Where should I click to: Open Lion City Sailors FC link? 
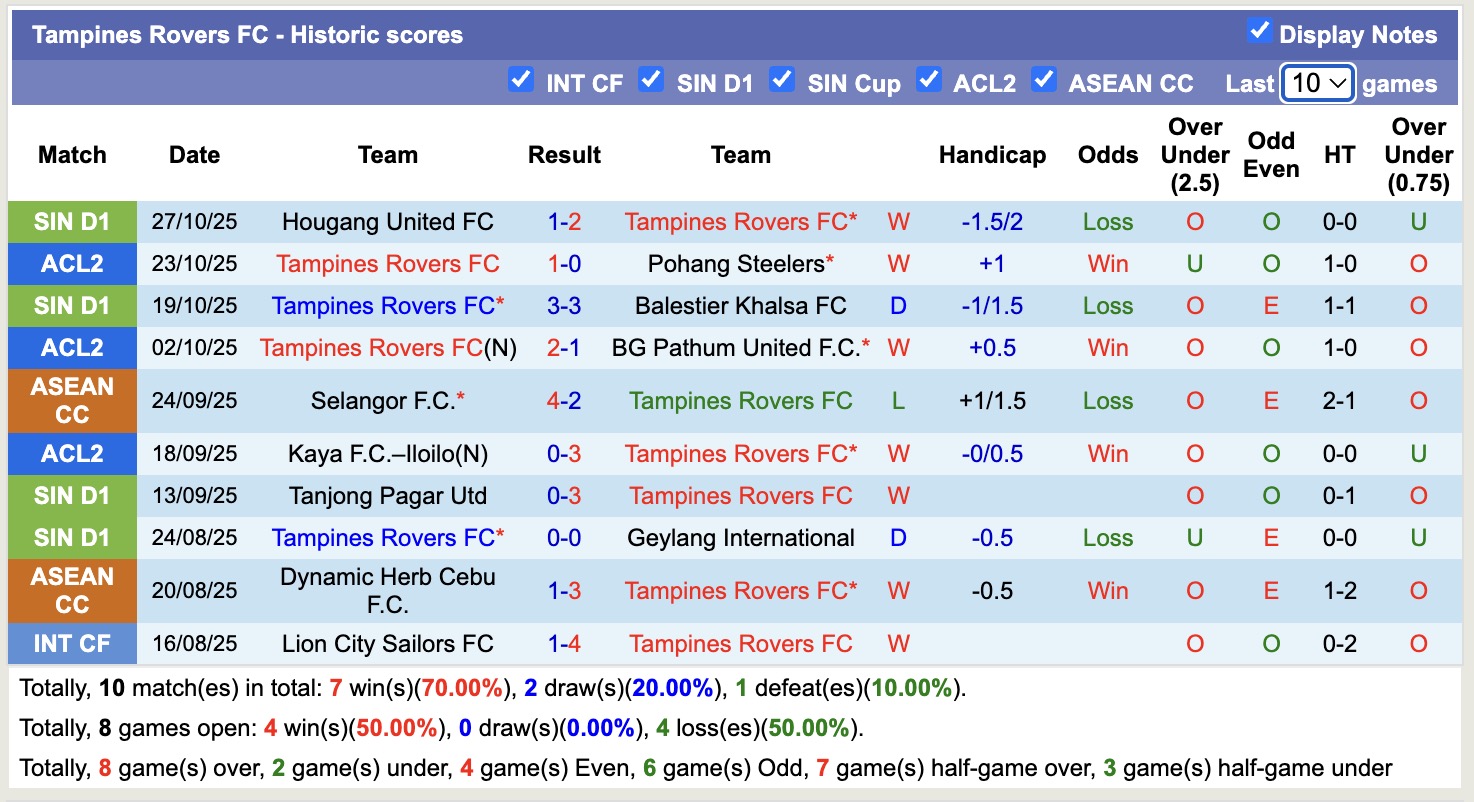[387, 644]
